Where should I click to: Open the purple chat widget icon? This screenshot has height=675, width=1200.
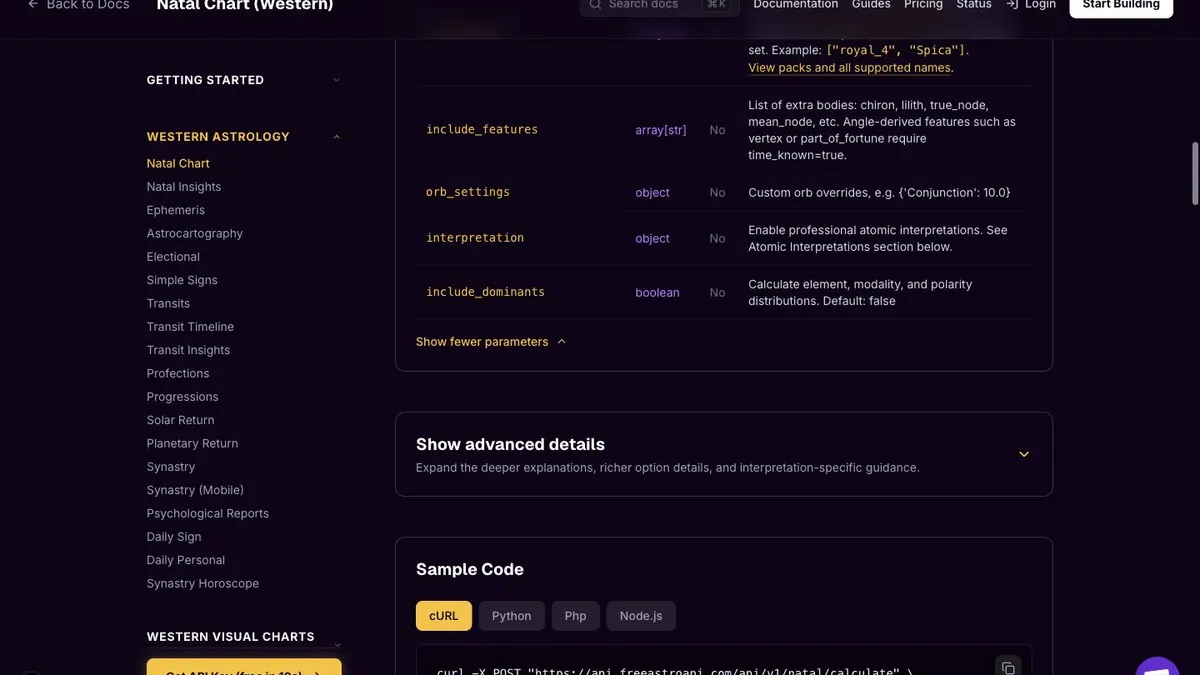pyautogui.click(x=1158, y=666)
